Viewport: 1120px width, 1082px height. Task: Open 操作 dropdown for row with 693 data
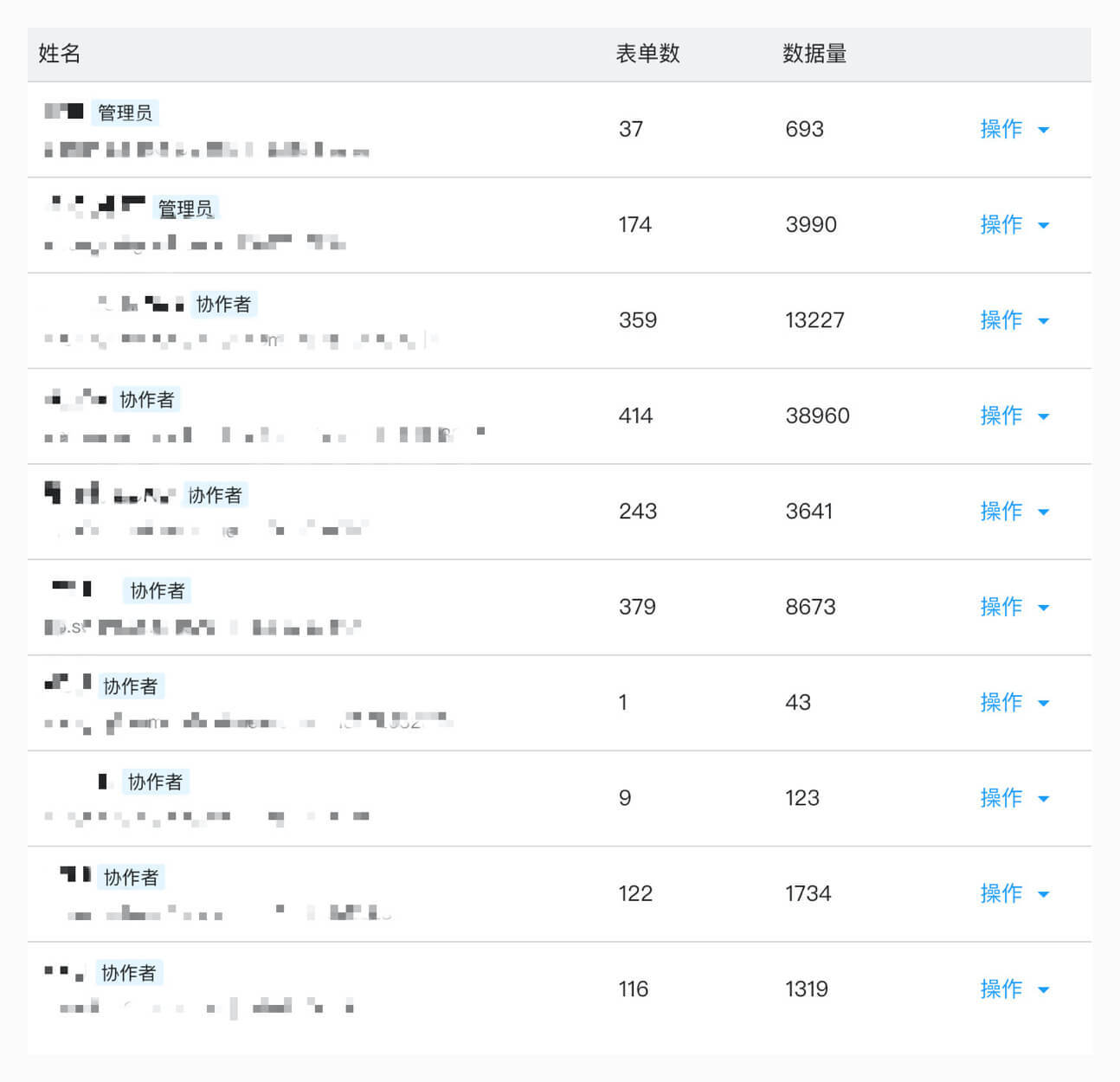tap(1014, 129)
